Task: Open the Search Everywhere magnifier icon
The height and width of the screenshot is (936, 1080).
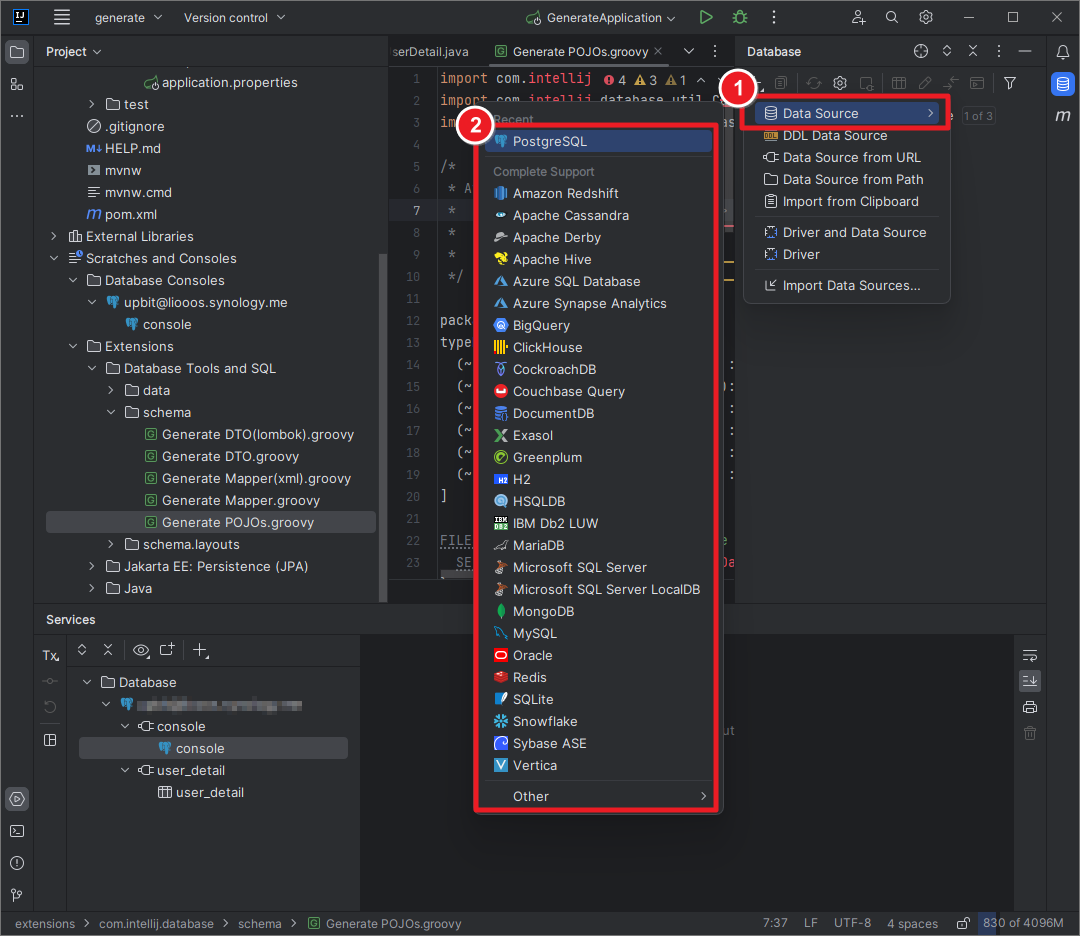Action: [892, 17]
